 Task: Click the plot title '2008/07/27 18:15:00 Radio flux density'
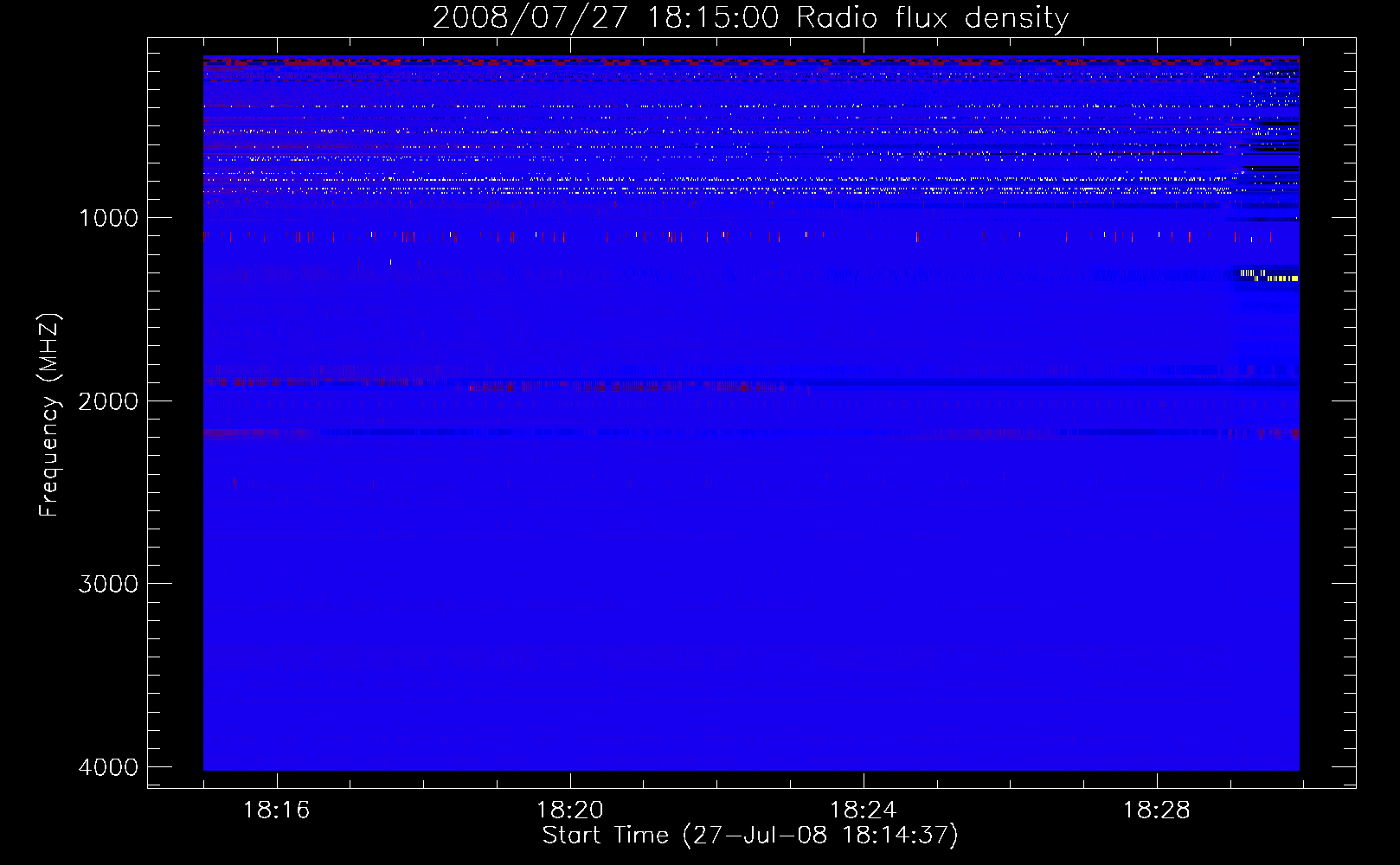pos(750,18)
